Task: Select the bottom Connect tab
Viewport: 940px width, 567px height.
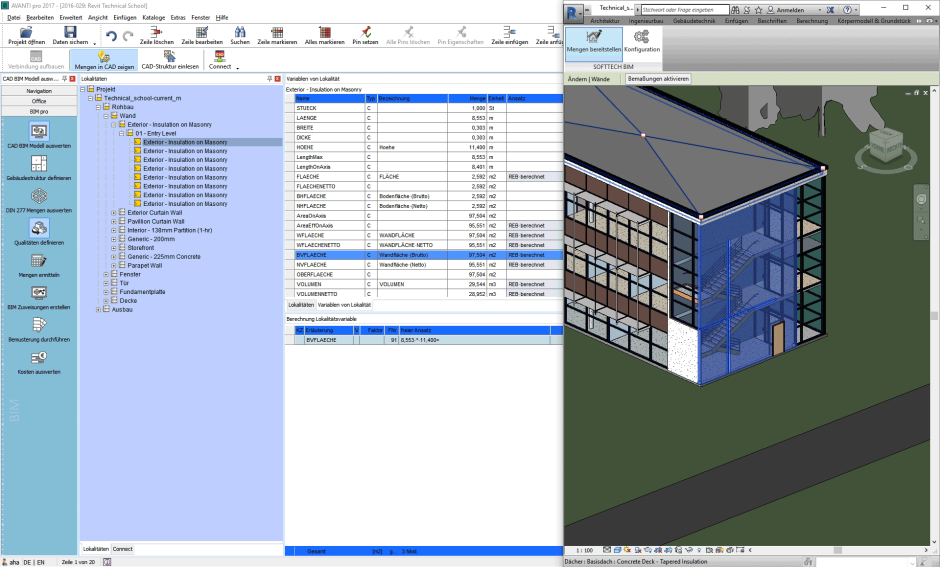Action: [x=122, y=548]
